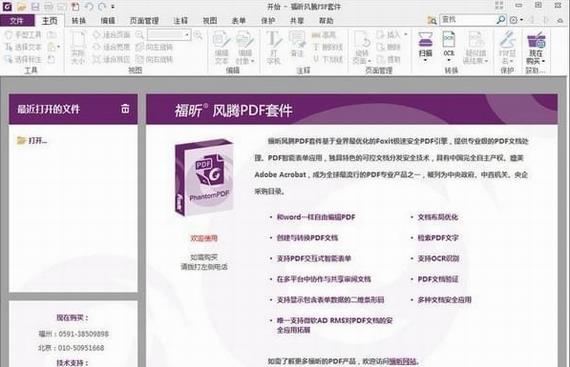
Task: Click the trash icon to clear recent files
Action: 125,109
